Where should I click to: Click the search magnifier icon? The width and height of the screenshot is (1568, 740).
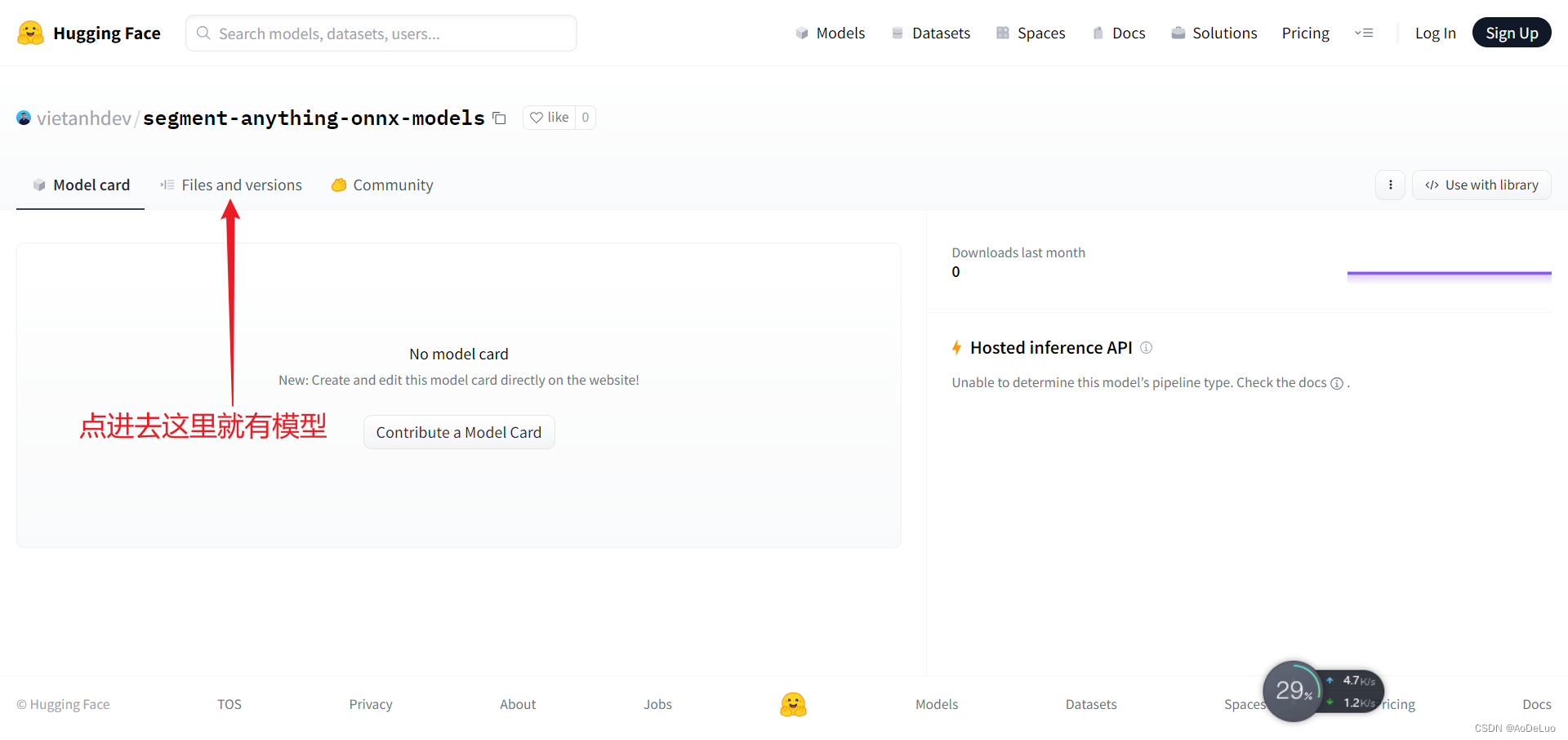pos(204,33)
